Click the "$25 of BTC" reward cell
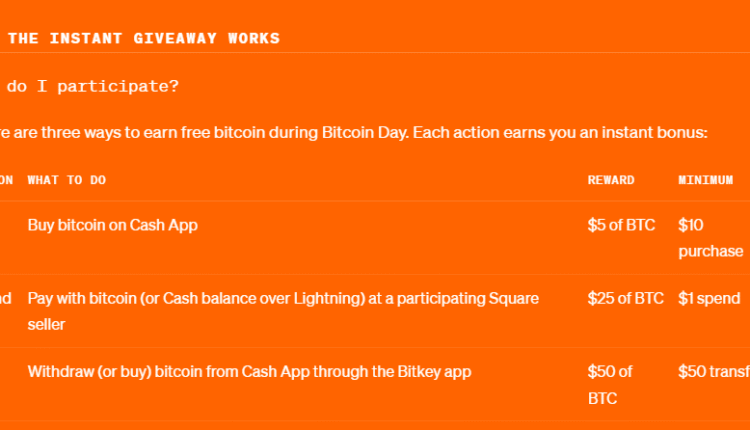750x430 pixels. (625, 298)
